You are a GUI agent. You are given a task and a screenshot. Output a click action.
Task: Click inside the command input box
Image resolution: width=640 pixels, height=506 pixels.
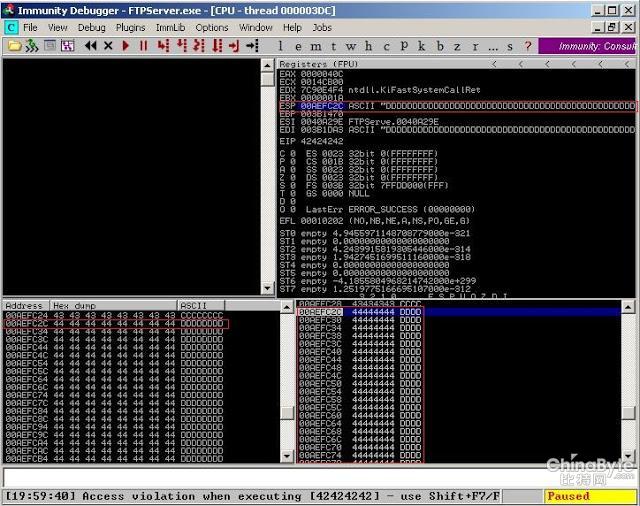[300, 477]
